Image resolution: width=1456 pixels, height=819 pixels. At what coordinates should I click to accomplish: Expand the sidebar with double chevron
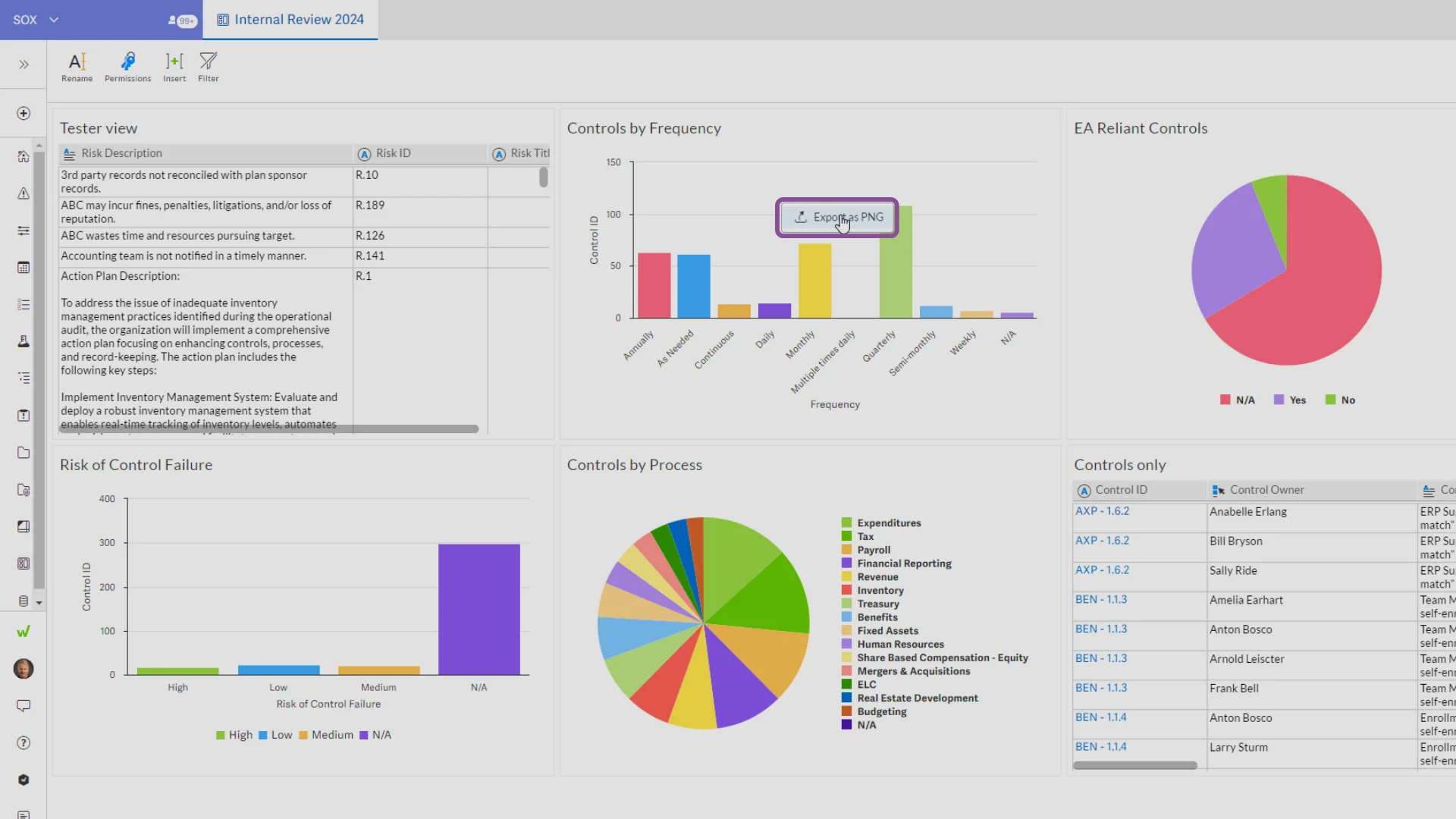pos(24,64)
